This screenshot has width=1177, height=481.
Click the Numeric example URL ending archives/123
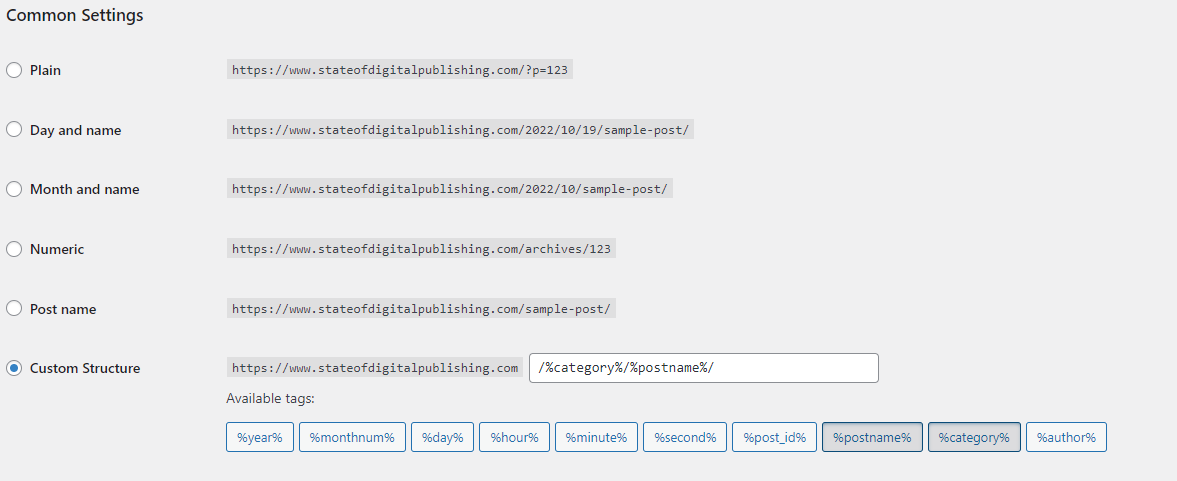tap(421, 249)
